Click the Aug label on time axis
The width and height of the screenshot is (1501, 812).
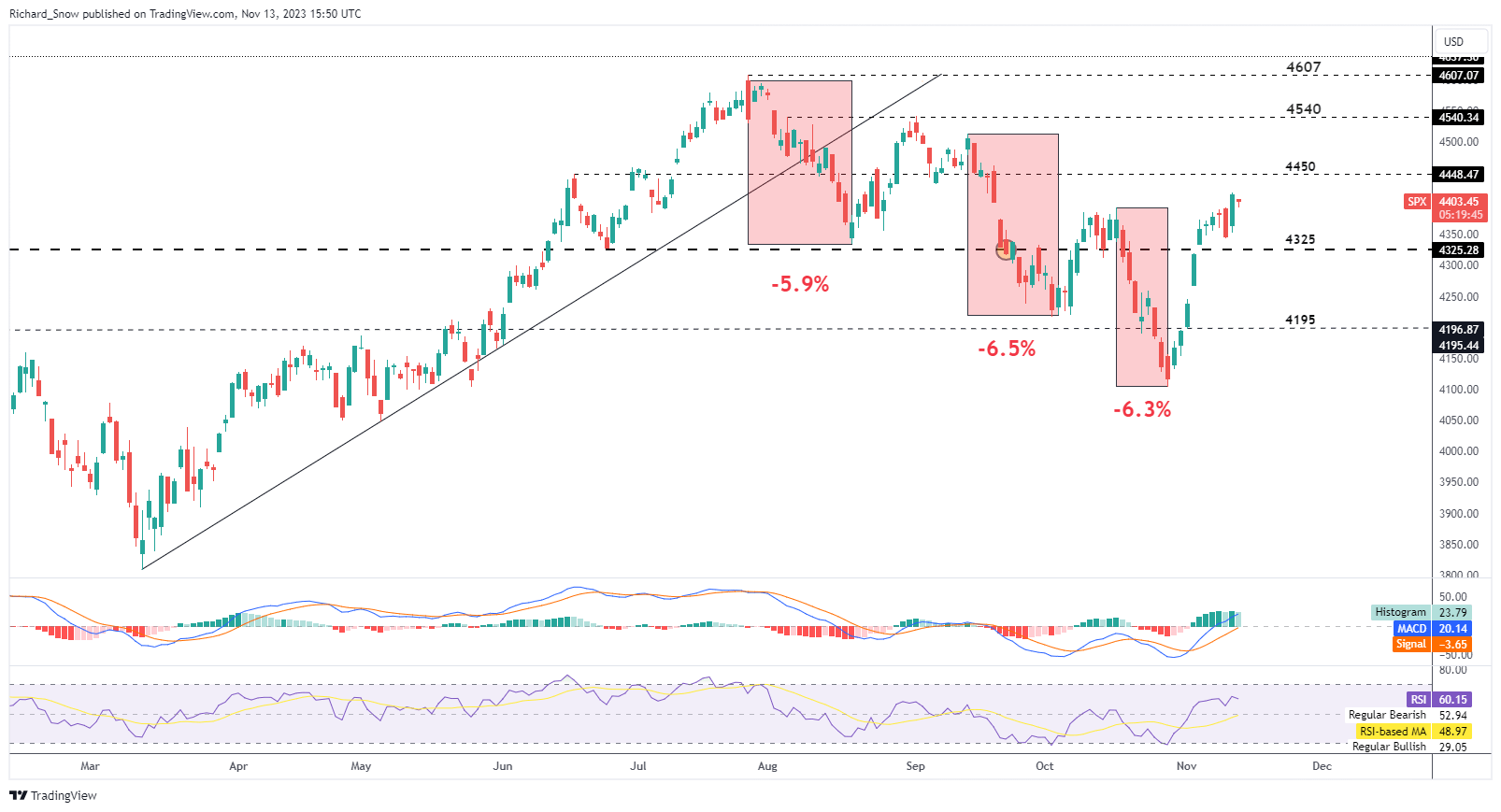pyautogui.click(x=767, y=766)
